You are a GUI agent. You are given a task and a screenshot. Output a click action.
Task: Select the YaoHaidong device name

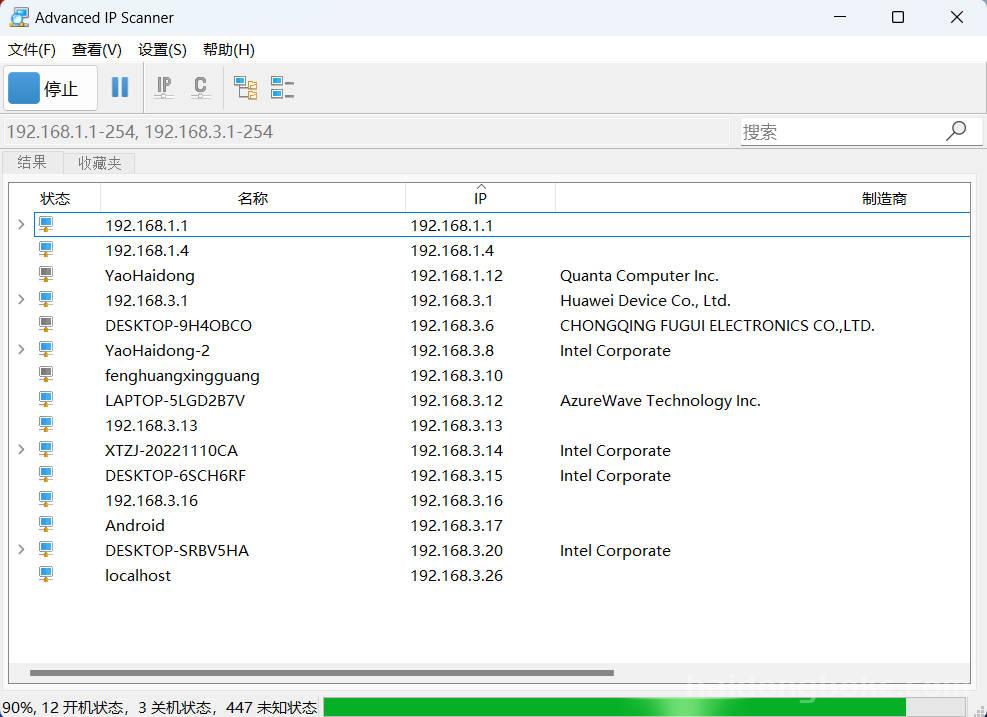pos(150,276)
